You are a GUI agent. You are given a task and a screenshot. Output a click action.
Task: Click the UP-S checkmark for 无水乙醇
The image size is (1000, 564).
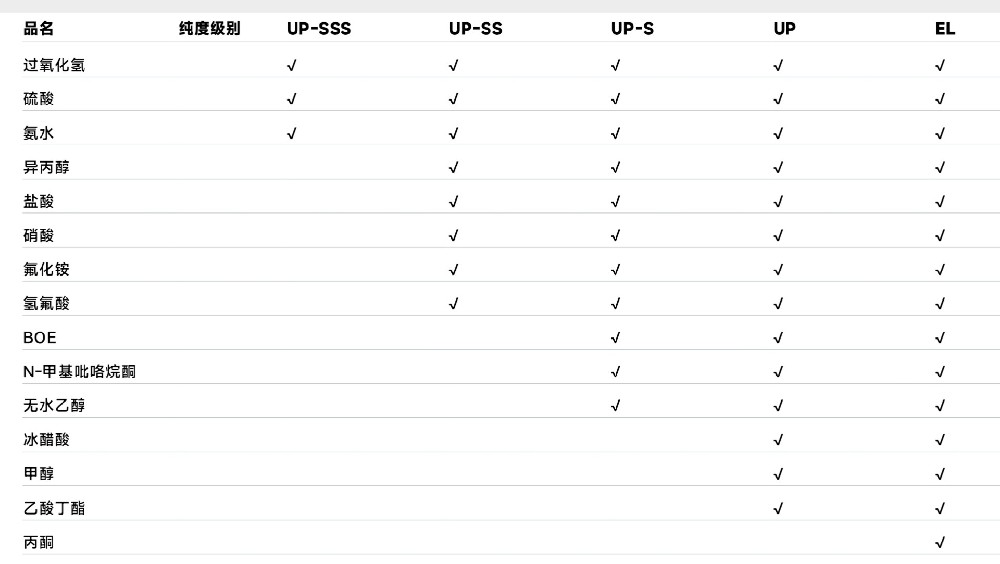coord(615,406)
